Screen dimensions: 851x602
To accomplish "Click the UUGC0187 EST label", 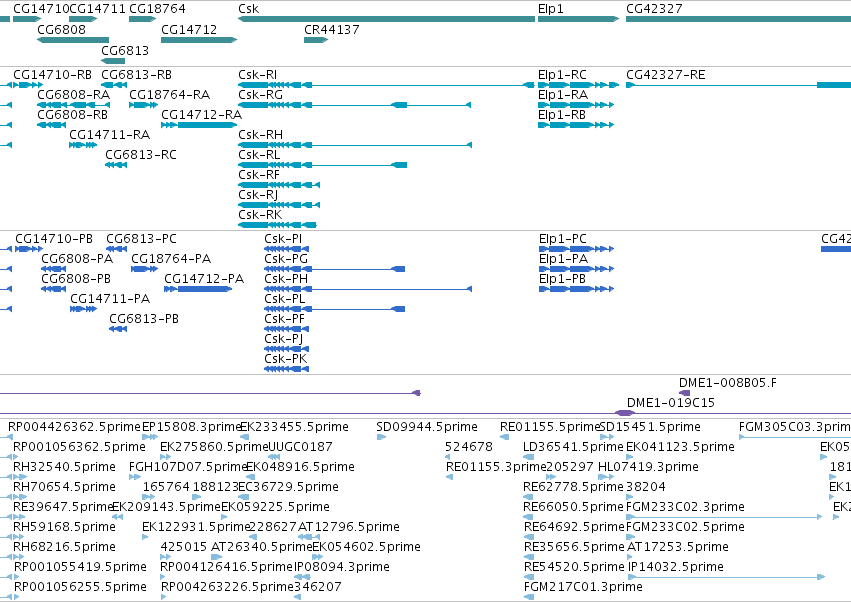I will 300,447.
